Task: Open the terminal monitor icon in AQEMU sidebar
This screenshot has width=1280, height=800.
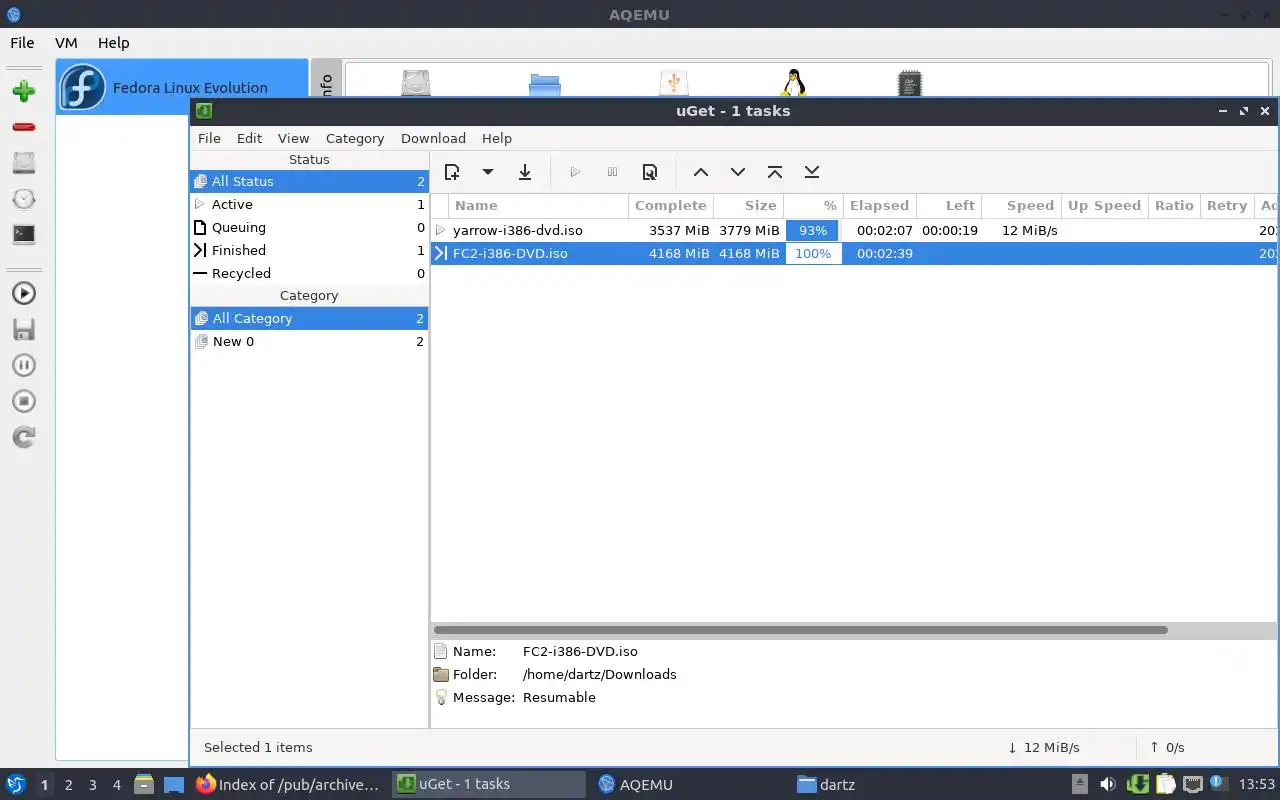Action: click(x=24, y=235)
